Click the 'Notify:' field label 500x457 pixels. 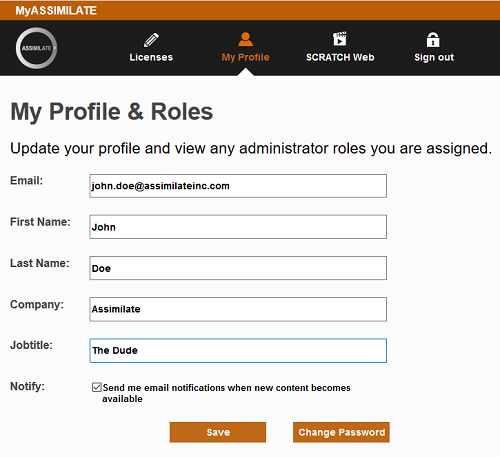click(27, 386)
